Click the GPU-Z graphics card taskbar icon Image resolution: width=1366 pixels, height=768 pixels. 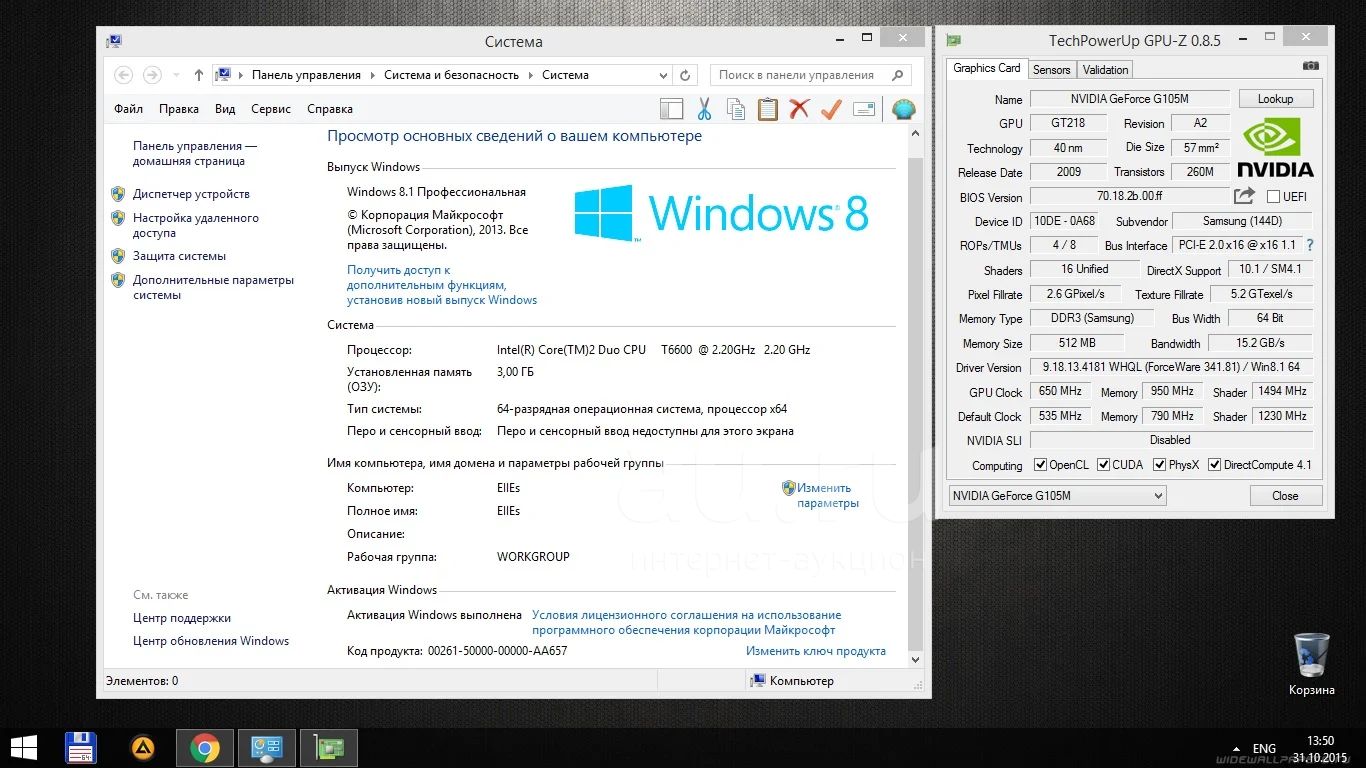[x=329, y=748]
